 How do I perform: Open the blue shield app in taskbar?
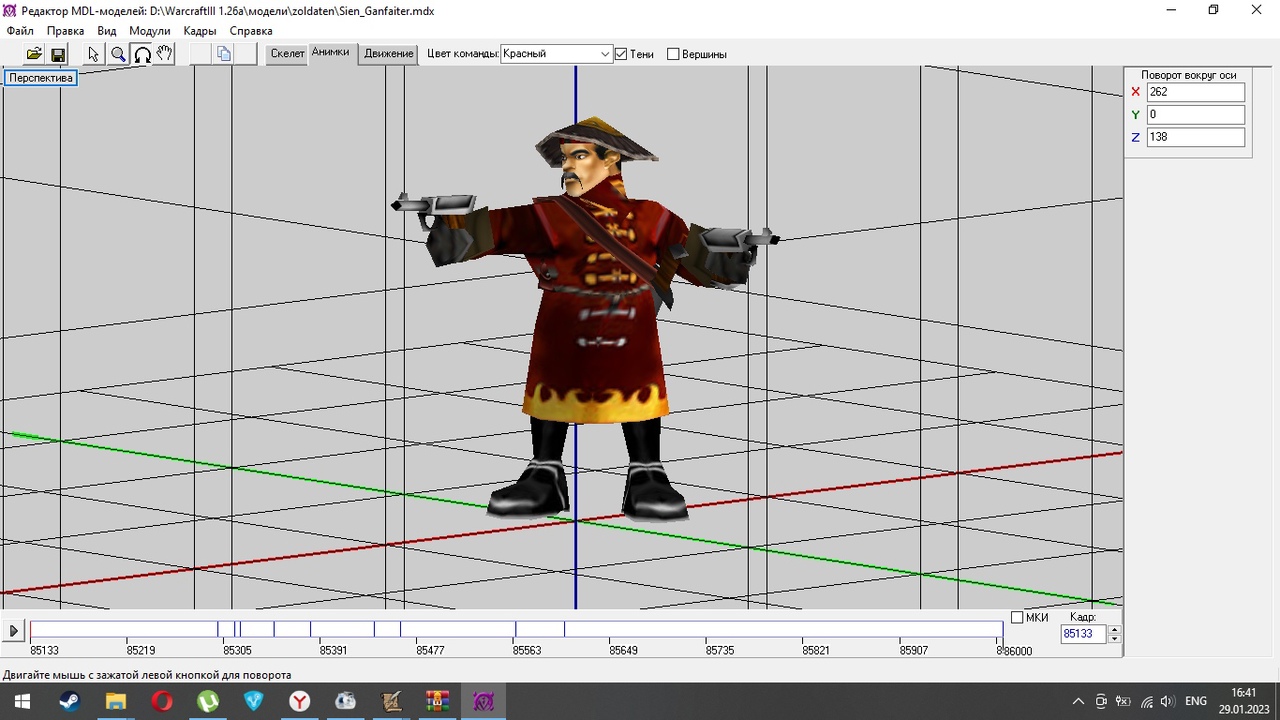(x=254, y=701)
